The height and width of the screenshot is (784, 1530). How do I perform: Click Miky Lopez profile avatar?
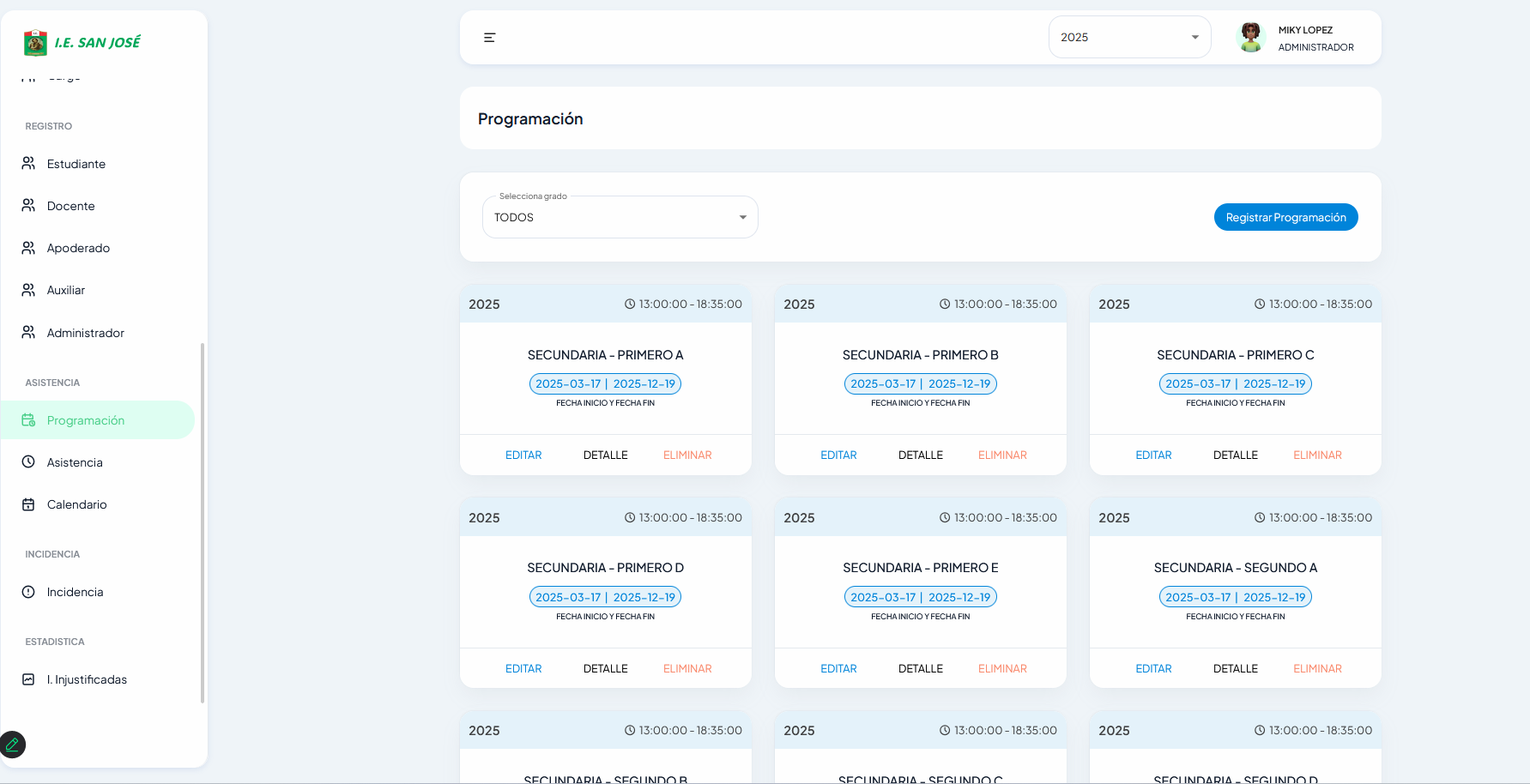pyautogui.click(x=1250, y=38)
